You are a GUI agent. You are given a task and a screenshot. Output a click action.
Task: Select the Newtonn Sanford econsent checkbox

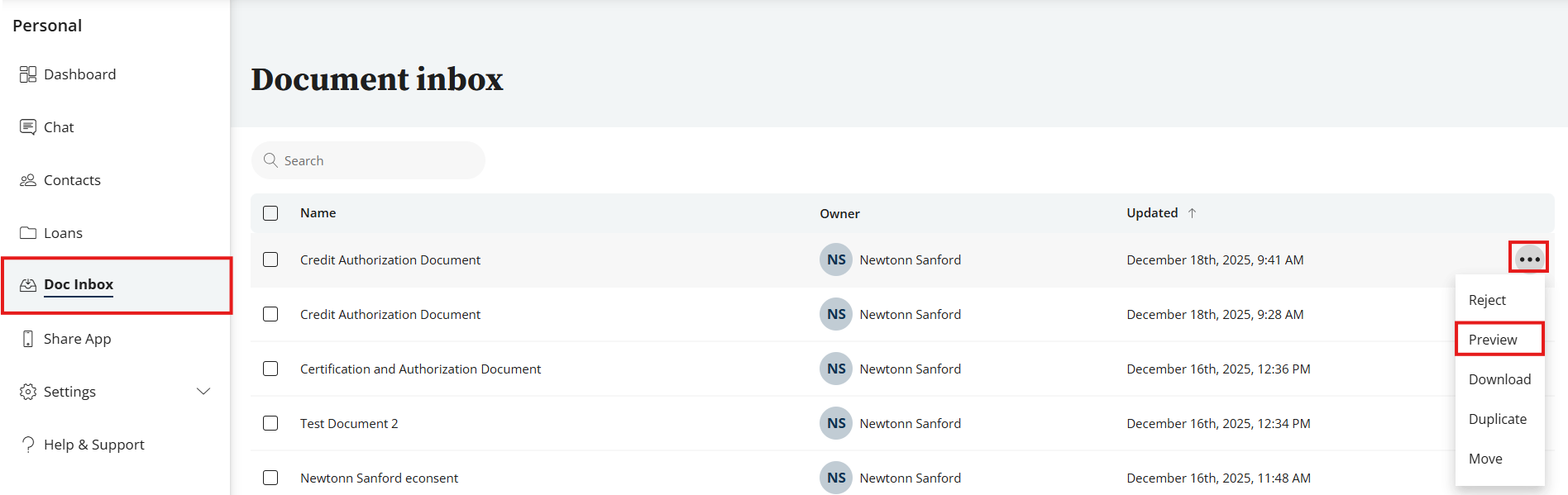click(270, 478)
